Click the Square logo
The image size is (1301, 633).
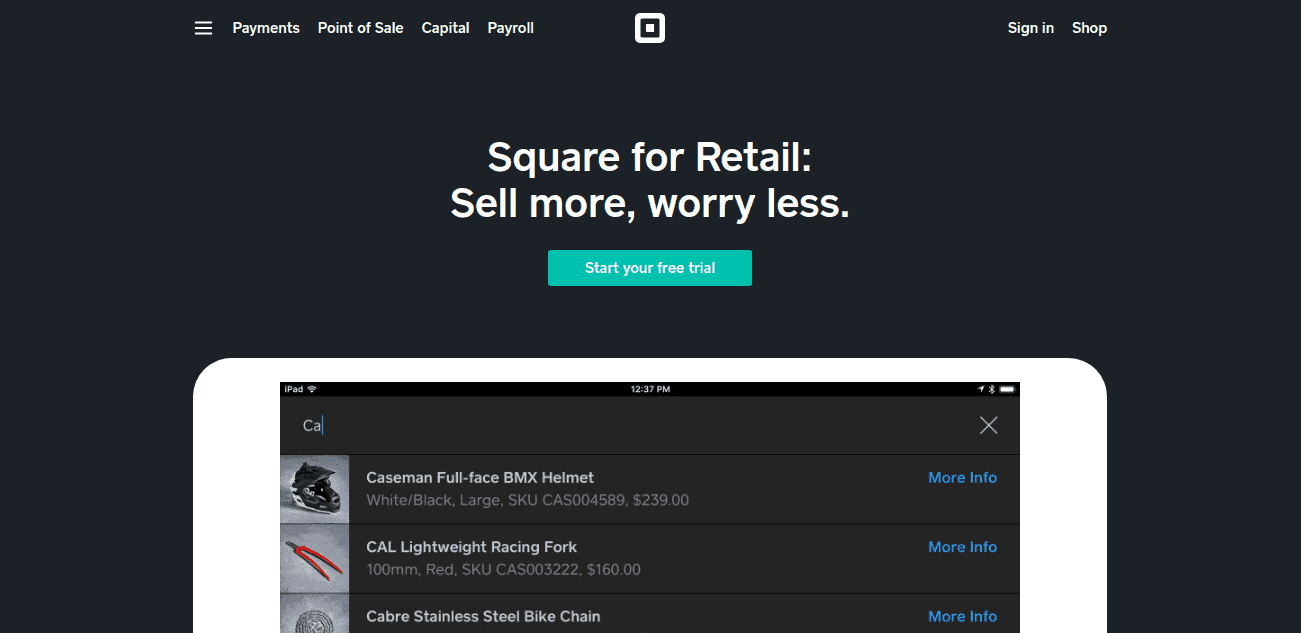[650, 28]
